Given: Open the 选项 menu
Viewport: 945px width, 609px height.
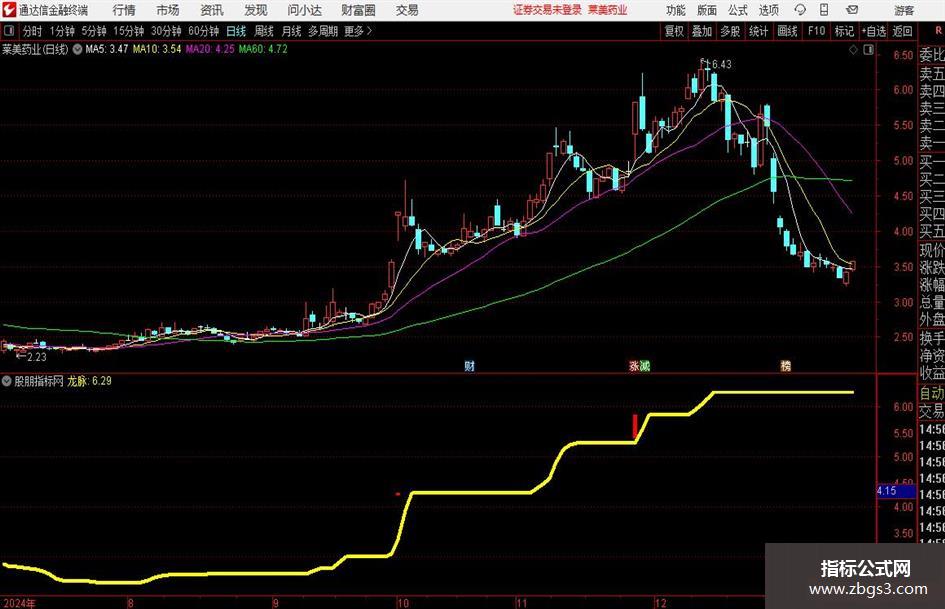Looking at the screenshot, I should click(x=768, y=10).
